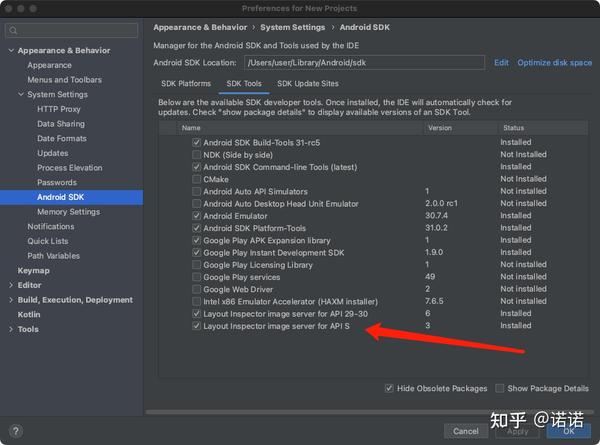Click Optimize disk space link
Image resolution: width=600 pixels, height=445 pixels.
tap(554, 63)
